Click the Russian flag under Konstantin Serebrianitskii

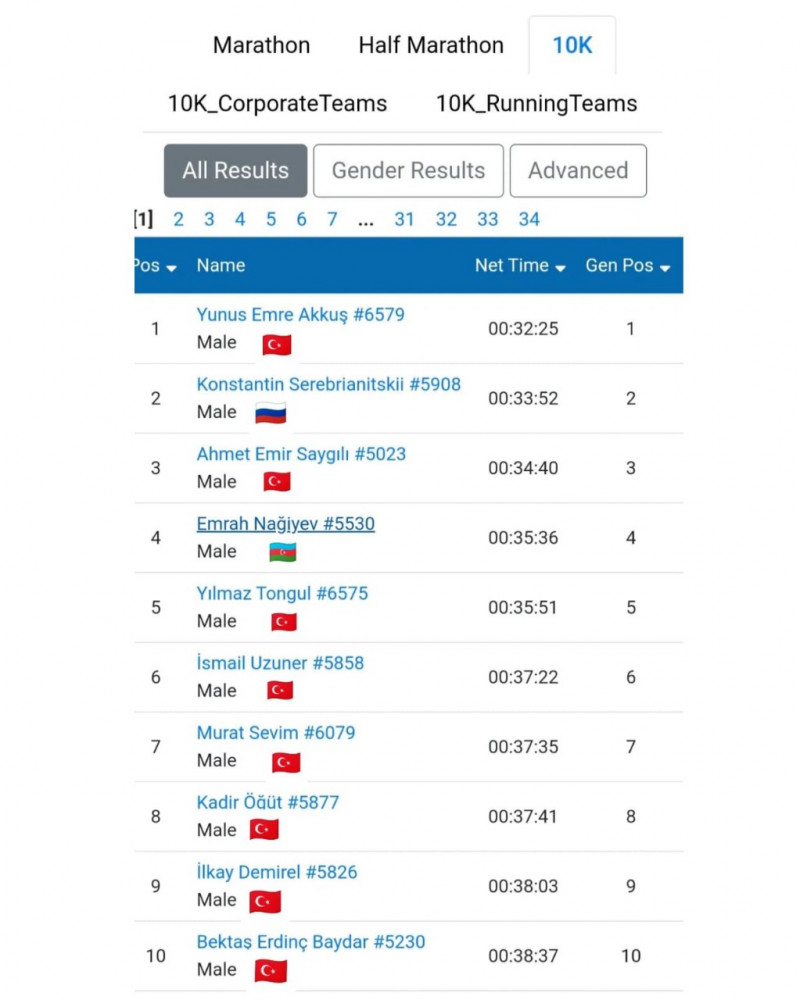point(270,414)
